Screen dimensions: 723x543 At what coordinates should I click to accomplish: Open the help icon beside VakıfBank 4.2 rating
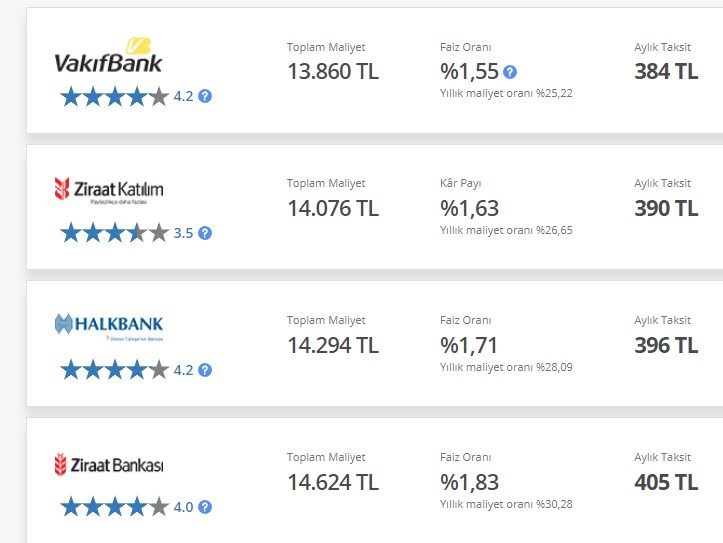click(205, 96)
